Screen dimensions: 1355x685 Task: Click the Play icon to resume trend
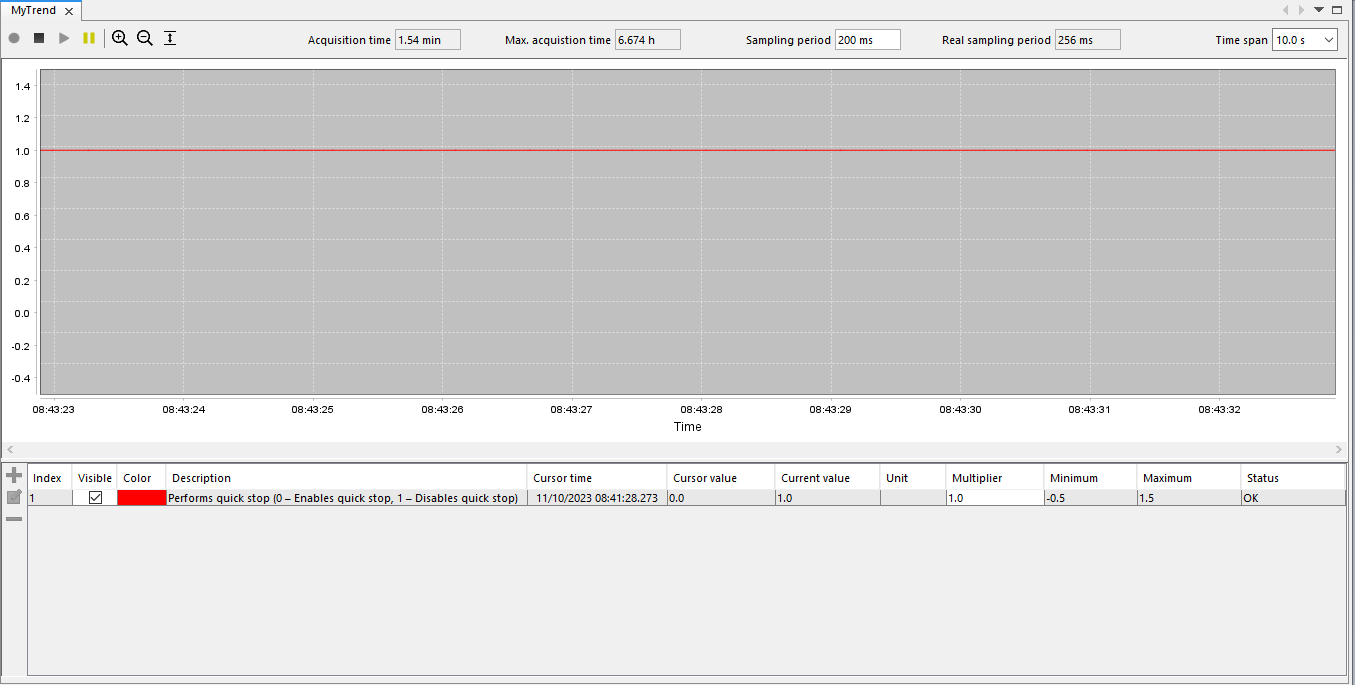pyautogui.click(x=64, y=38)
